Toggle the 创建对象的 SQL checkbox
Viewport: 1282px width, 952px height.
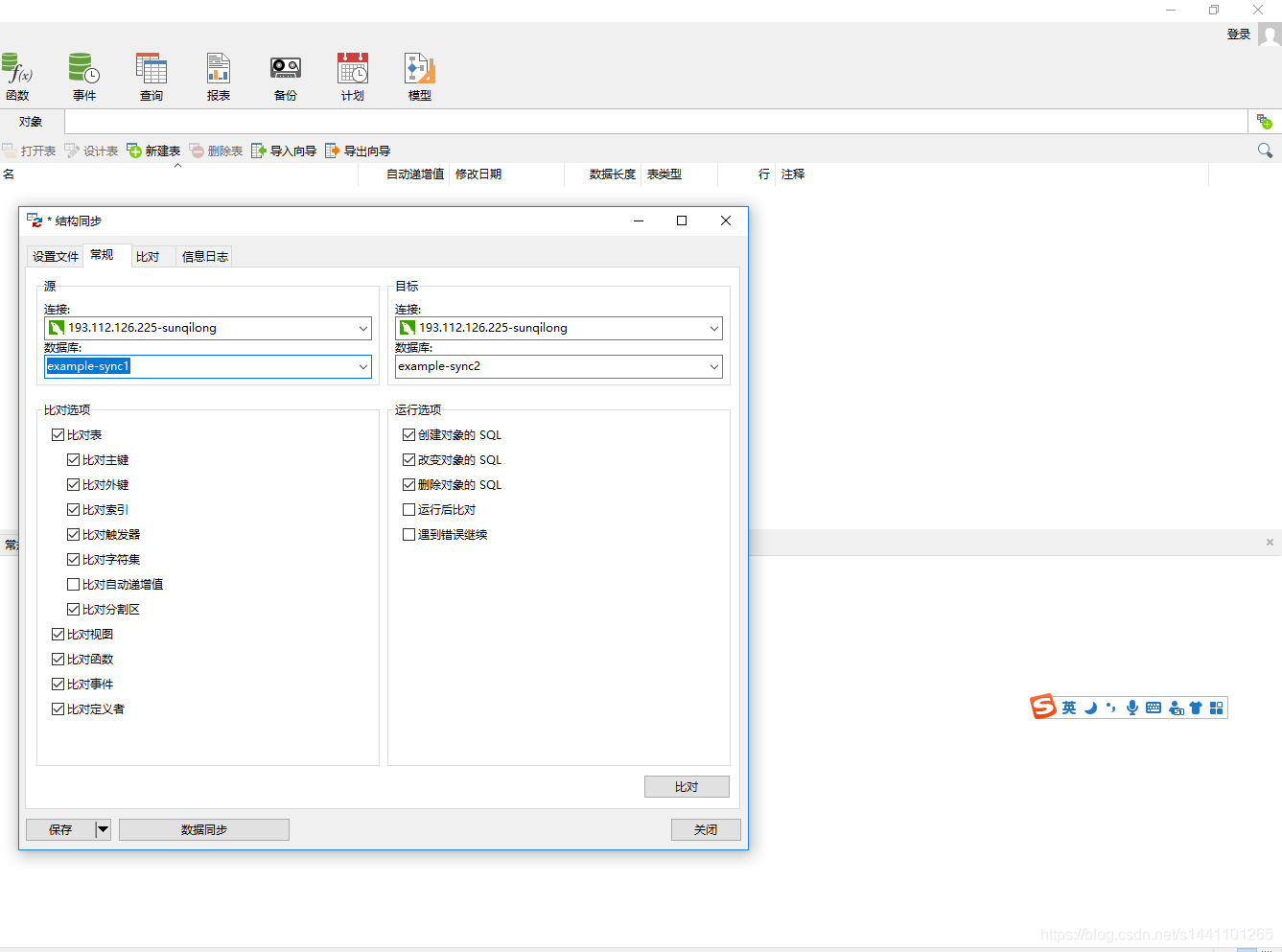point(408,434)
